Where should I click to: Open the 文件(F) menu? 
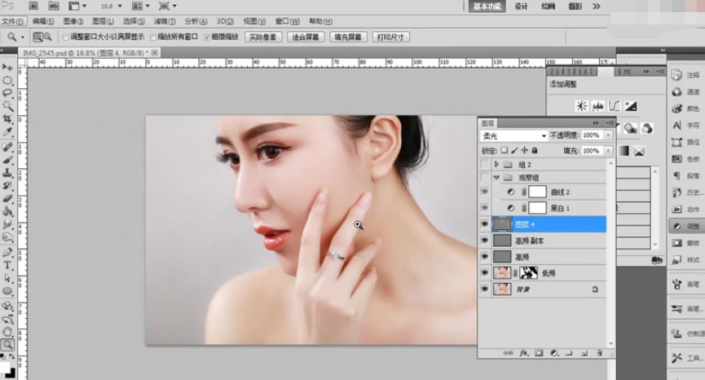pyautogui.click(x=13, y=21)
